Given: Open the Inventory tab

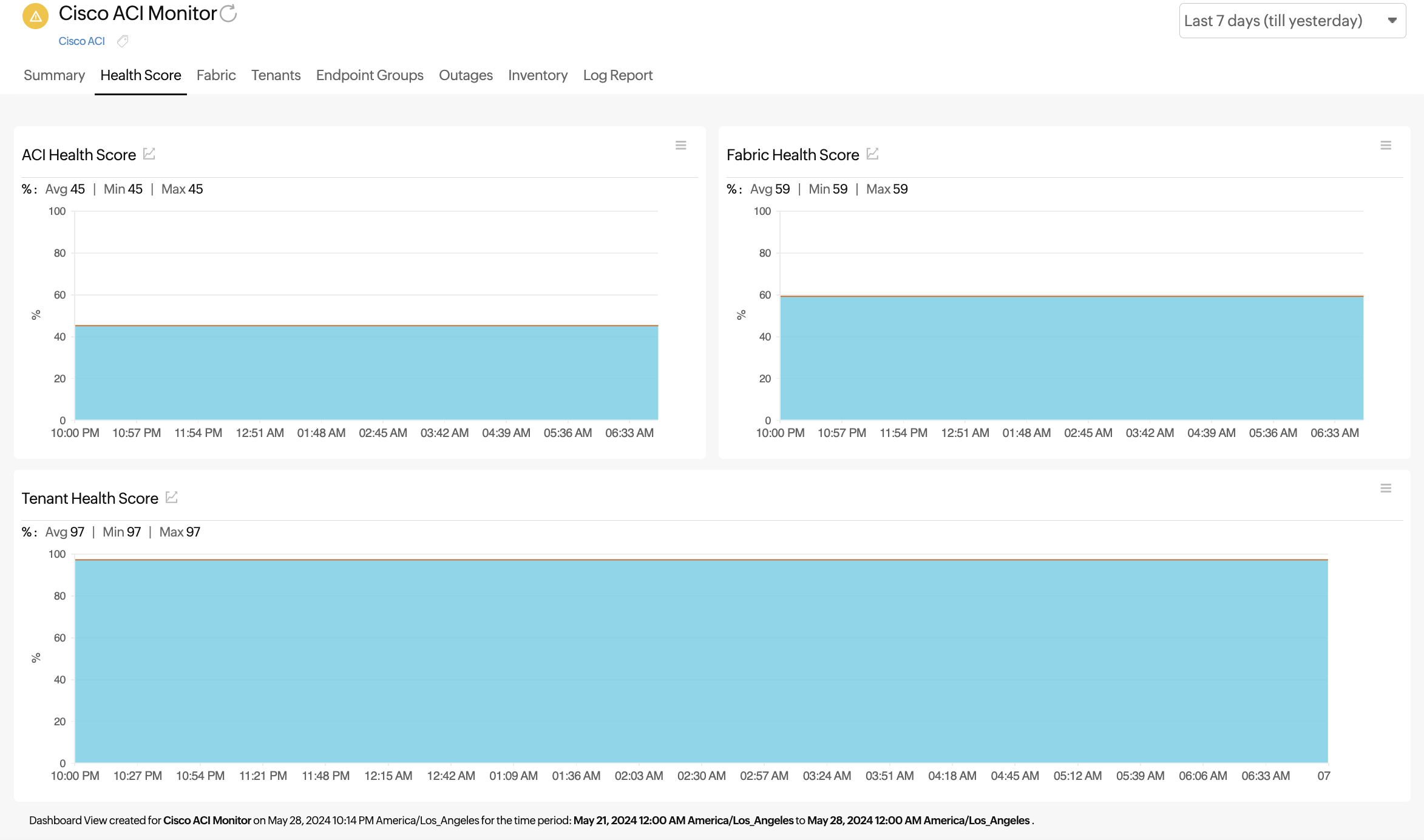Looking at the screenshot, I should [x=538, y=75].
